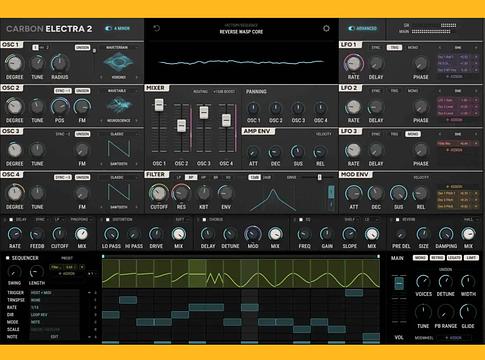Click the OSC 2 POS knob

(60, 106)
